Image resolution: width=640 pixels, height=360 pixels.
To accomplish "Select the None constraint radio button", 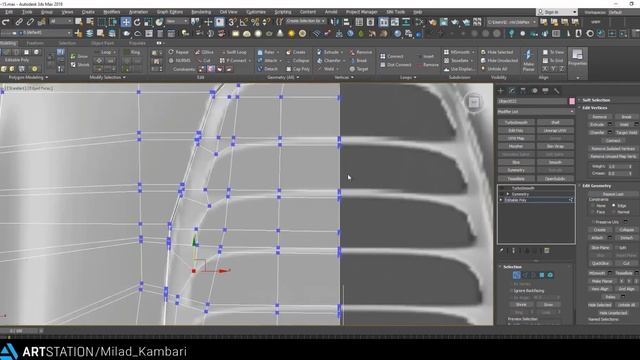I will coord(593,206).
